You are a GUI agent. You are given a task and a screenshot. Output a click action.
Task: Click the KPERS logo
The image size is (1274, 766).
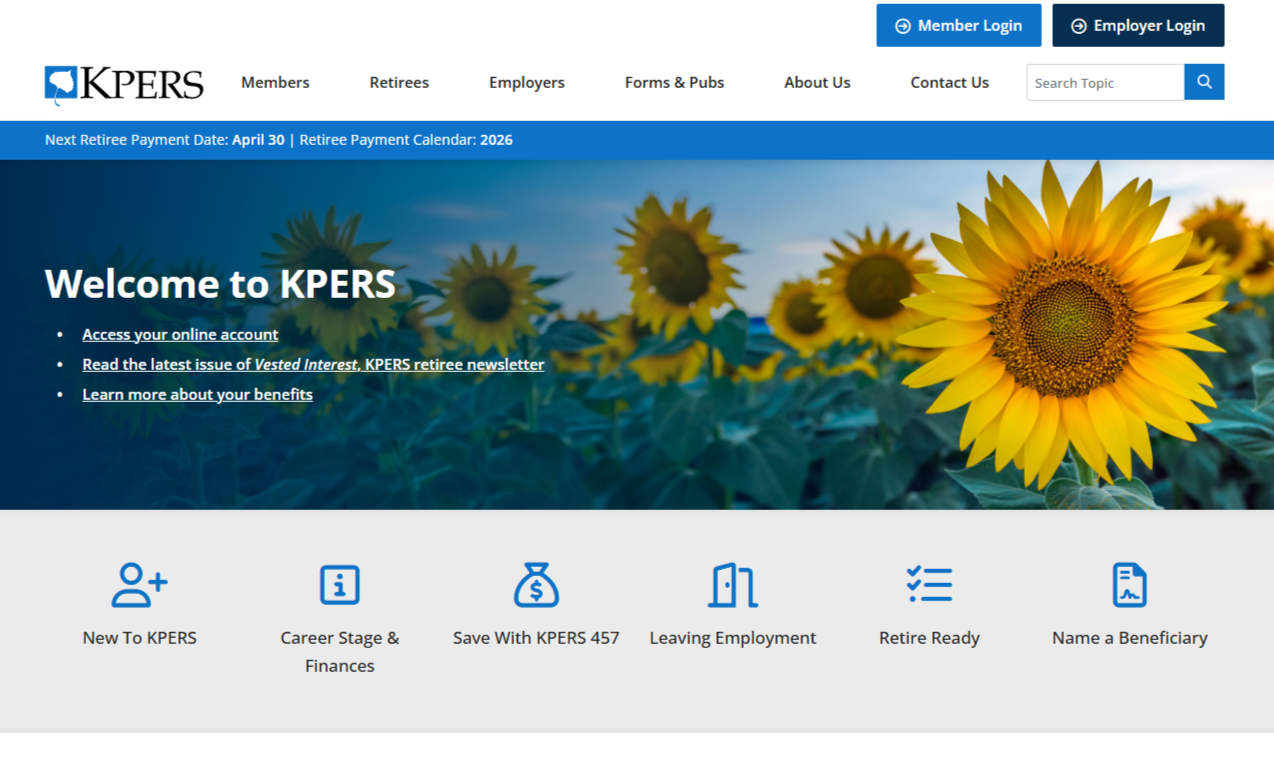click(124, 85)
